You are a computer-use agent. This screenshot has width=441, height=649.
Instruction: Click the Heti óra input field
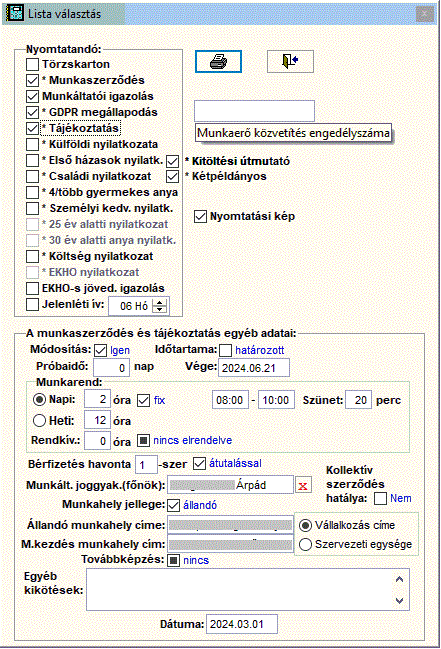pos(97,420)
